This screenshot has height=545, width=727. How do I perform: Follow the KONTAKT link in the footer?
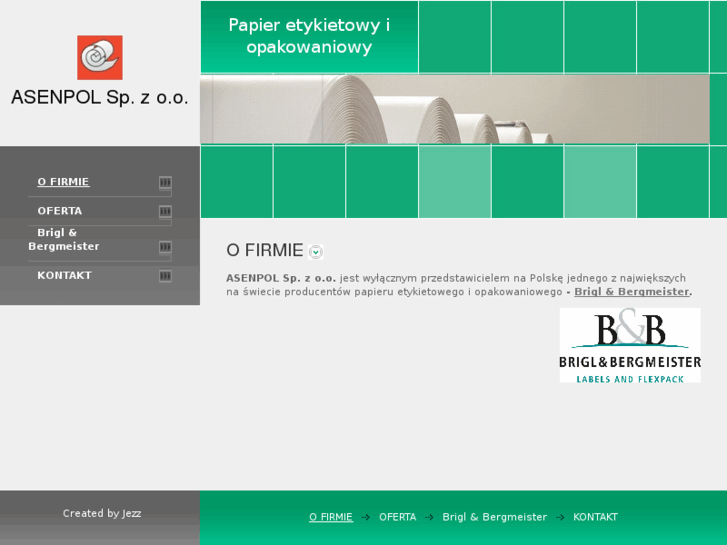point(595,517)
